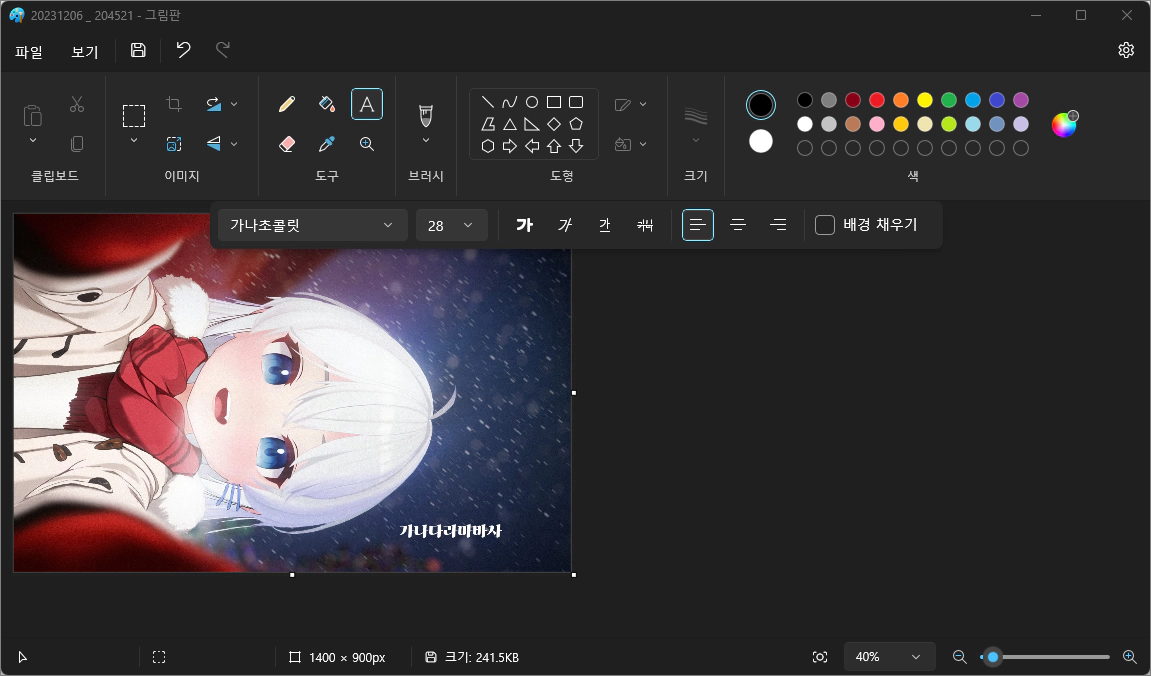Choose the Rectangle shape
Screen dimensions: 1151x676
(554, 102)
